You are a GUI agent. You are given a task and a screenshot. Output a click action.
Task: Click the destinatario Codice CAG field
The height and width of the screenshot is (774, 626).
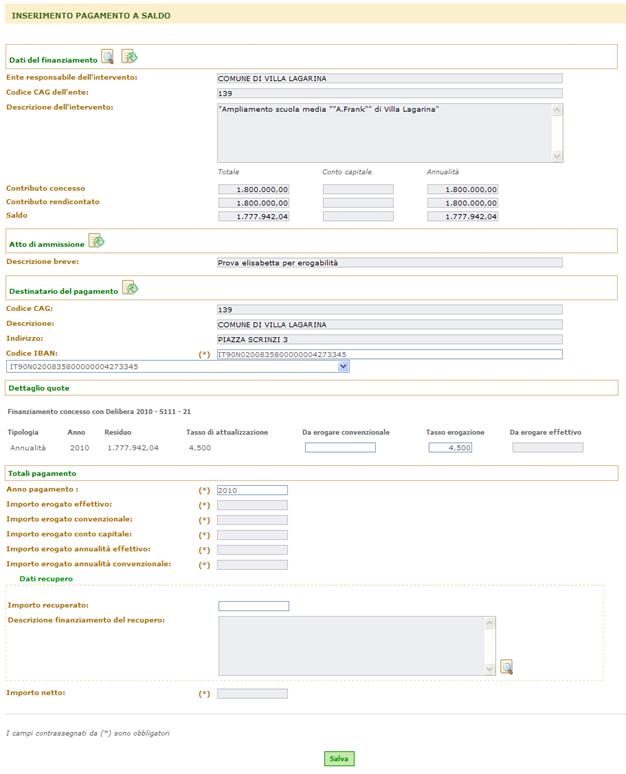[x=390, y=310]
